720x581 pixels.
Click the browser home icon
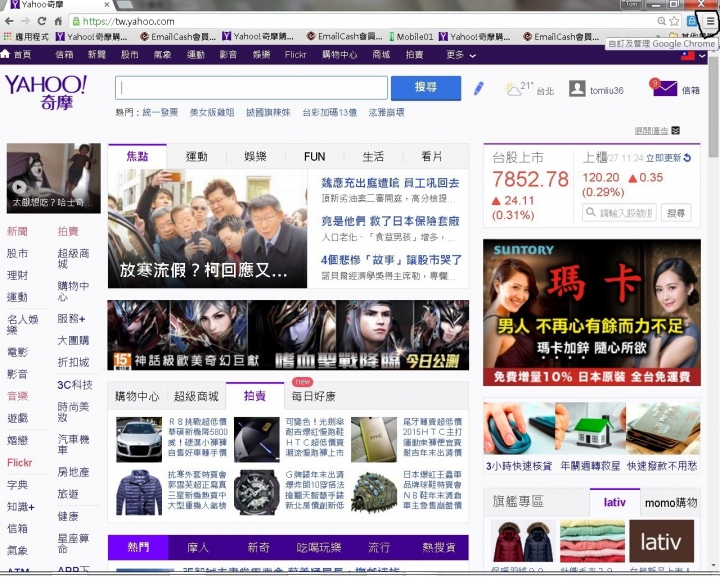coord(58,21)
